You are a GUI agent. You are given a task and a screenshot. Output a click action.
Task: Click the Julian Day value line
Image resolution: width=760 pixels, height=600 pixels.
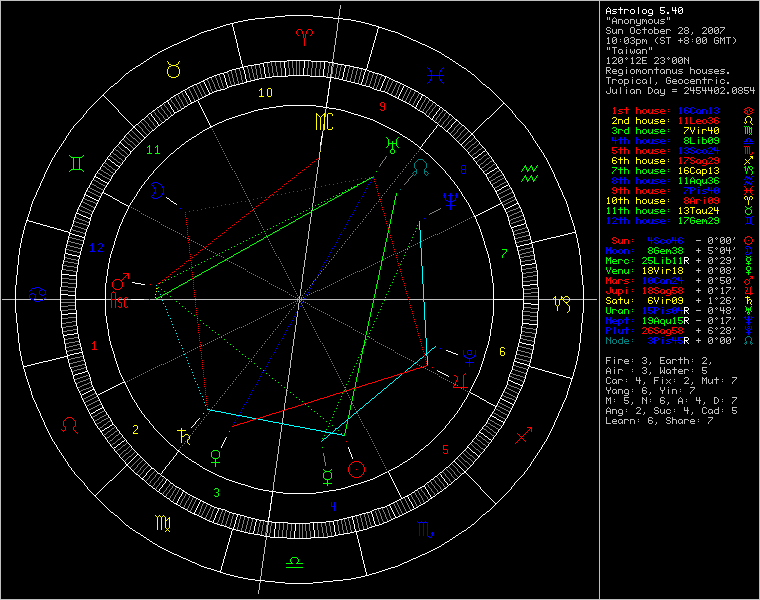(680, 91)
